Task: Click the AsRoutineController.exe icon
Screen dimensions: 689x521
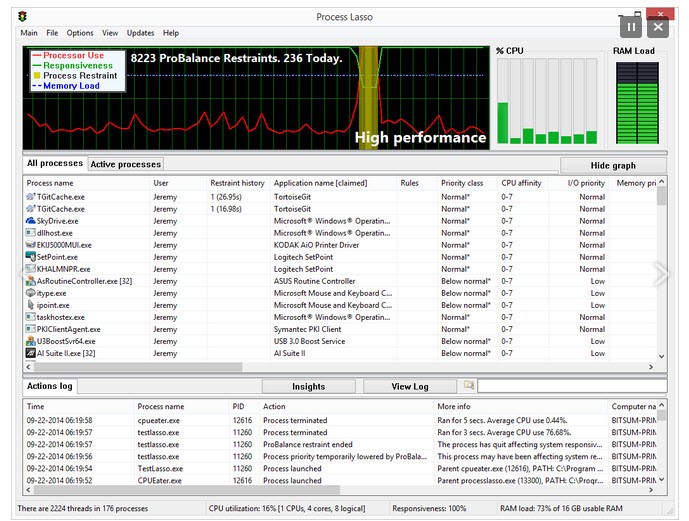Action: pyautogui.click(x=30, y=281)
